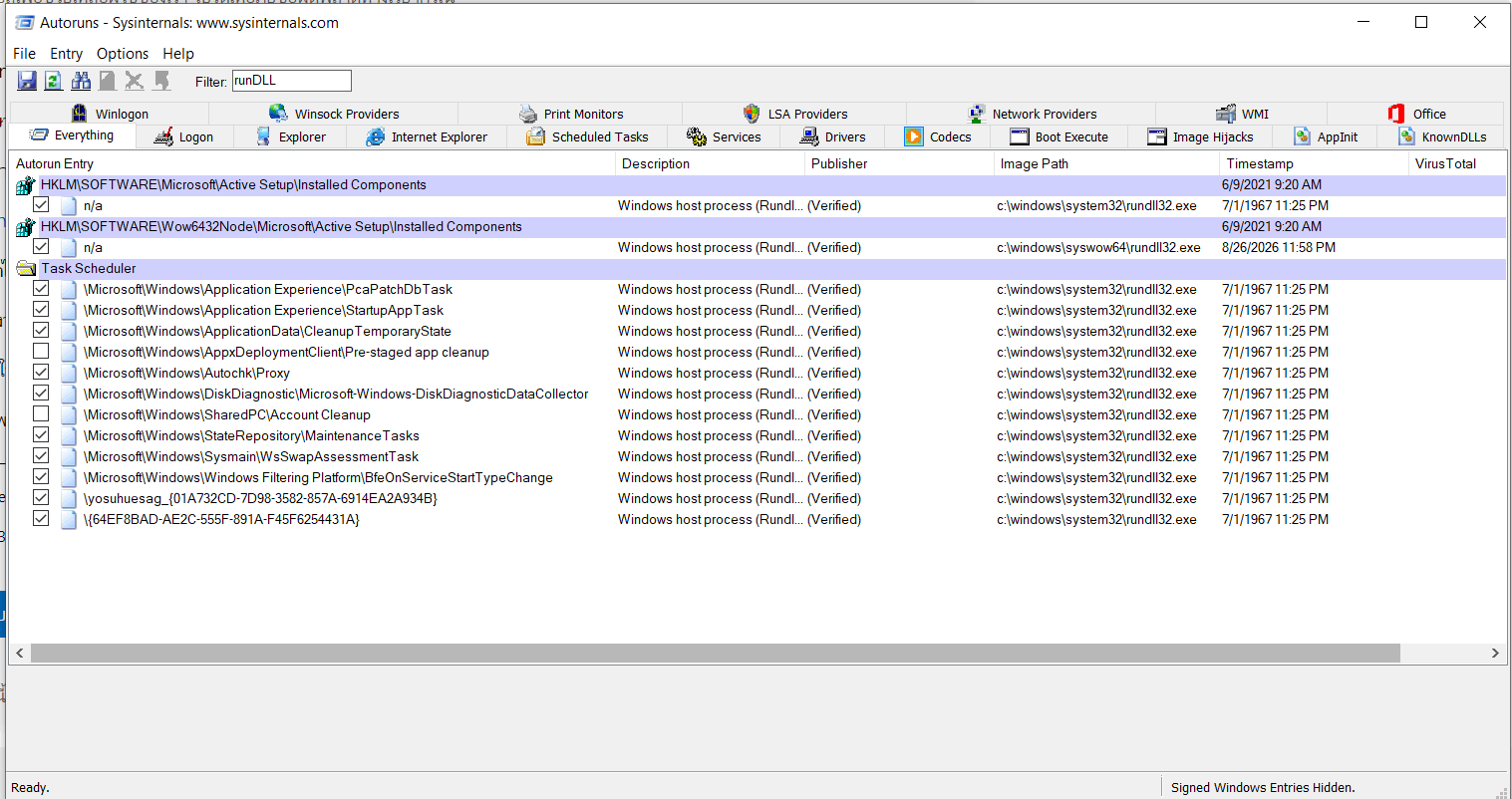Toggle checkbox of n/a under HKLM\SOFTWARE\Microsoft\Active Setup
1512x799 pixels.
(x=41, y=205)
